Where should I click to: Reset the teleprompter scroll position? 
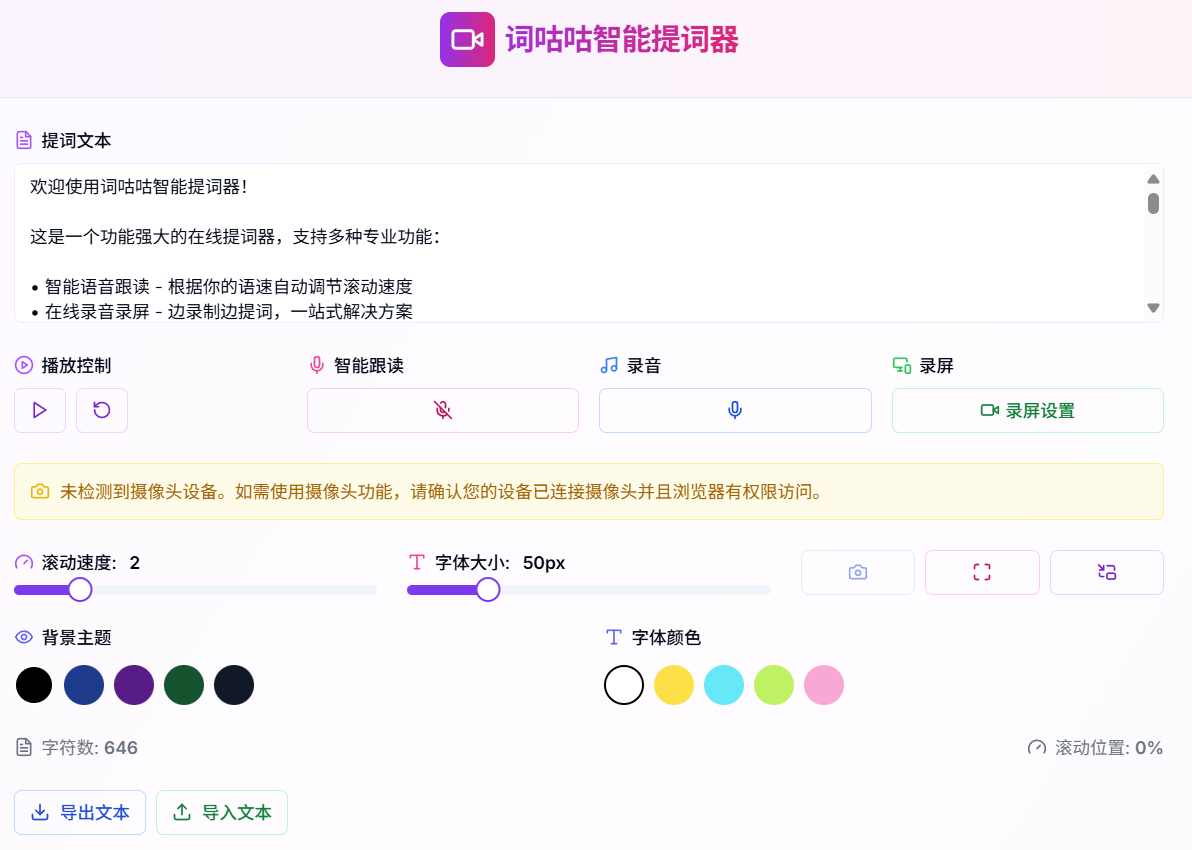102,411
